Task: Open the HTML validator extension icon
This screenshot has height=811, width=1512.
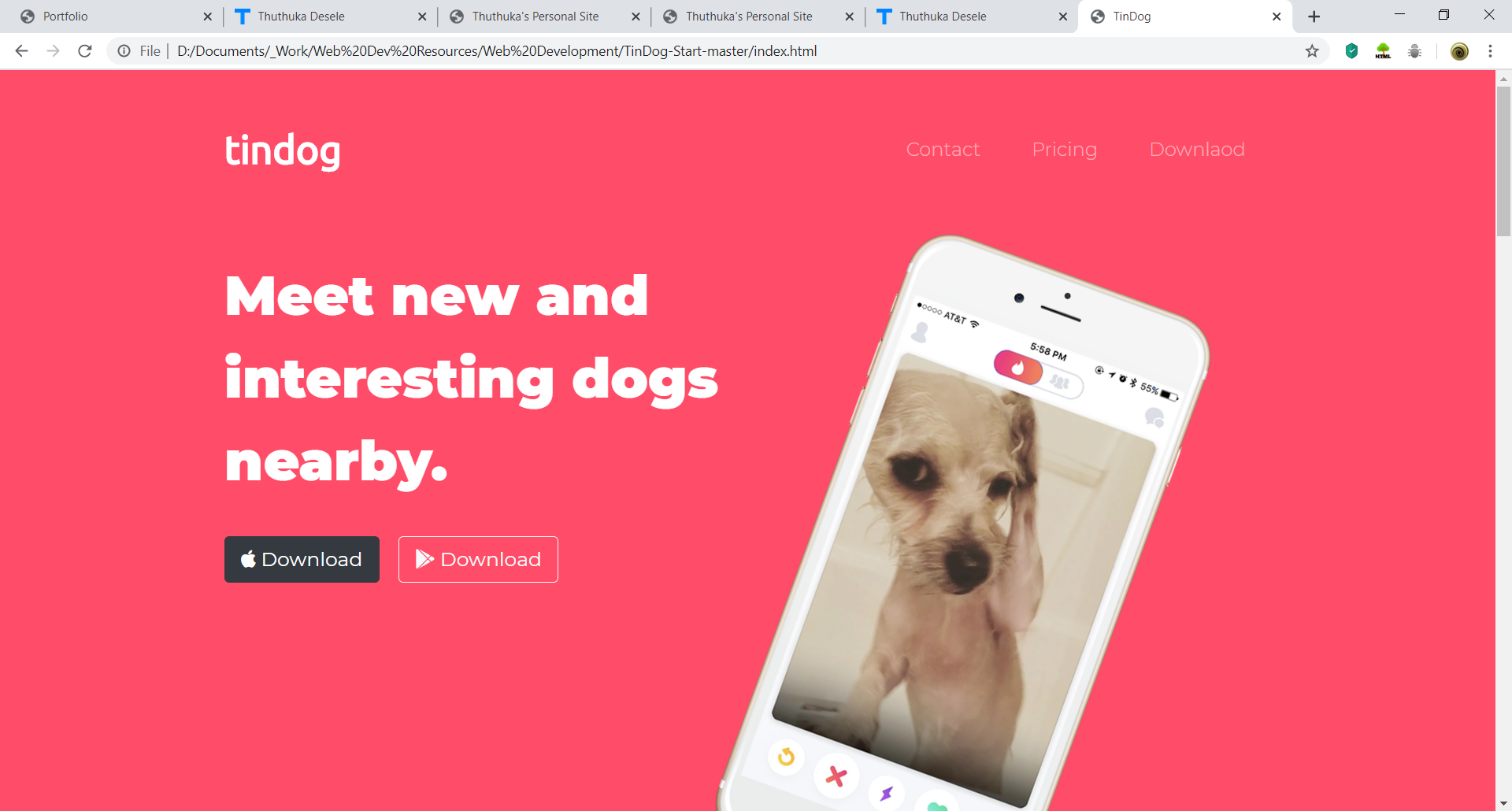Action: click(x=1383, y=51)
